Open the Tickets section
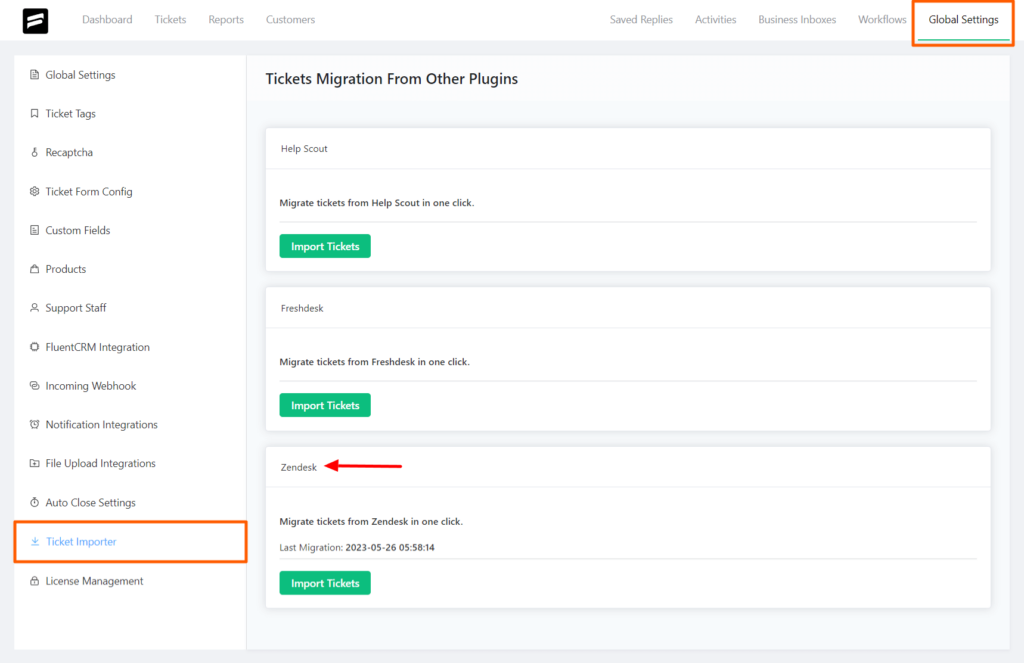 pos(170,19)
